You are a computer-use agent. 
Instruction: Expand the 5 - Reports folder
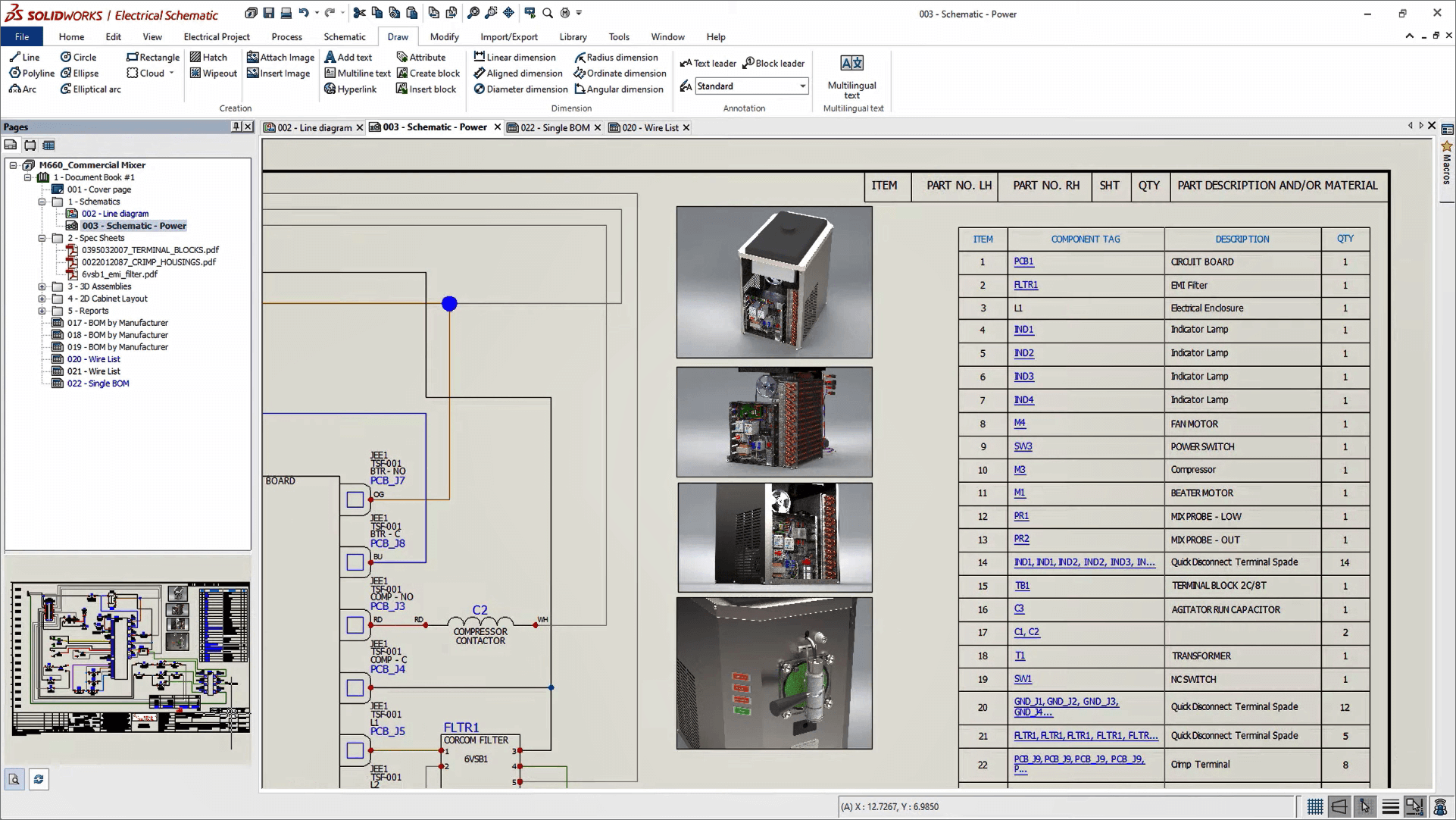42,311
